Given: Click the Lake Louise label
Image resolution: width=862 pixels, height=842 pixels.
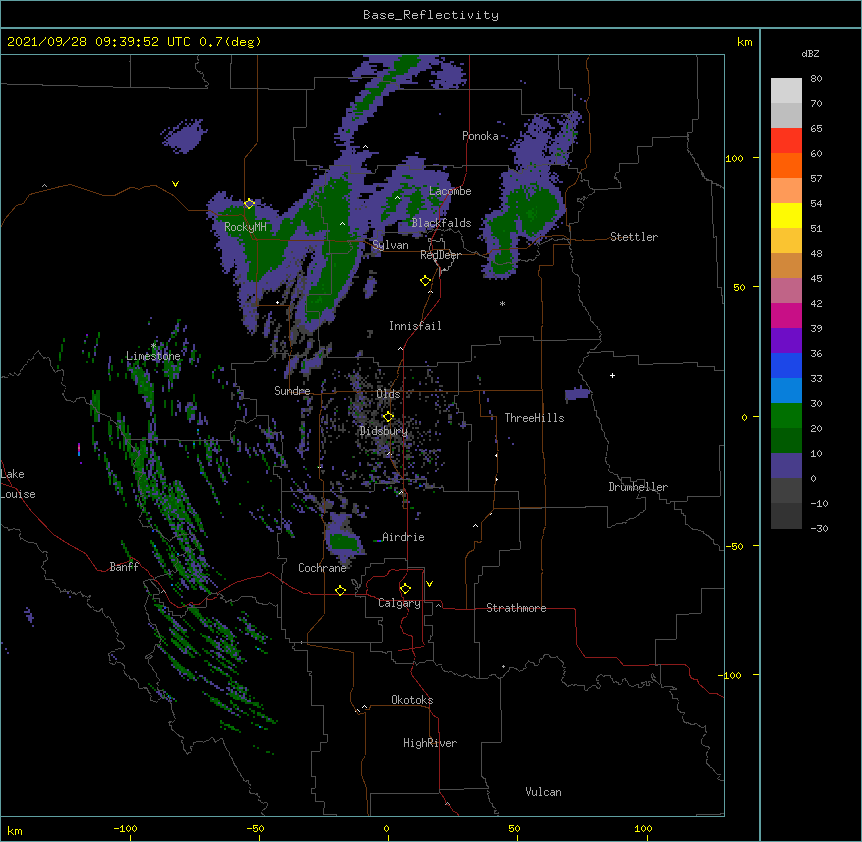Looking at the screenshot, I should 17,484.
